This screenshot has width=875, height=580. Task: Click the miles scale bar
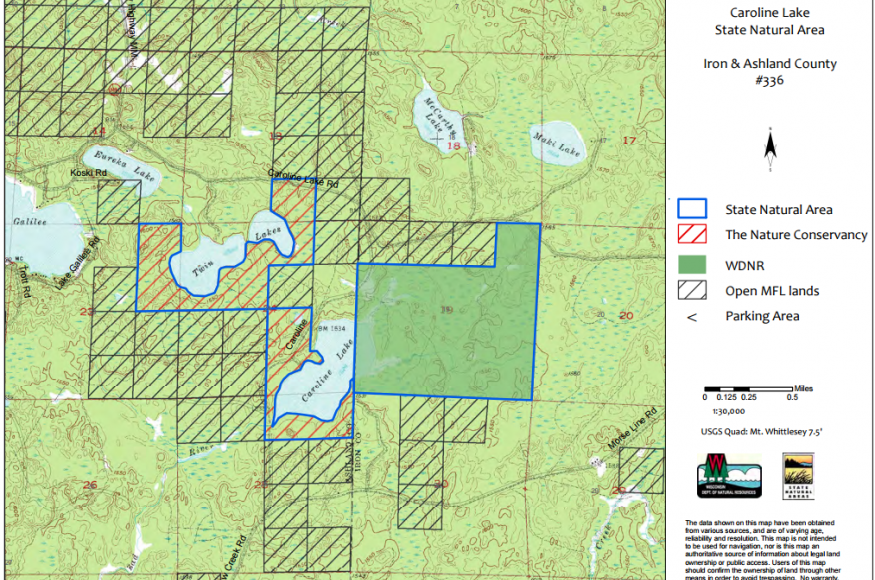pyautogui.click(x=748, y=389)
